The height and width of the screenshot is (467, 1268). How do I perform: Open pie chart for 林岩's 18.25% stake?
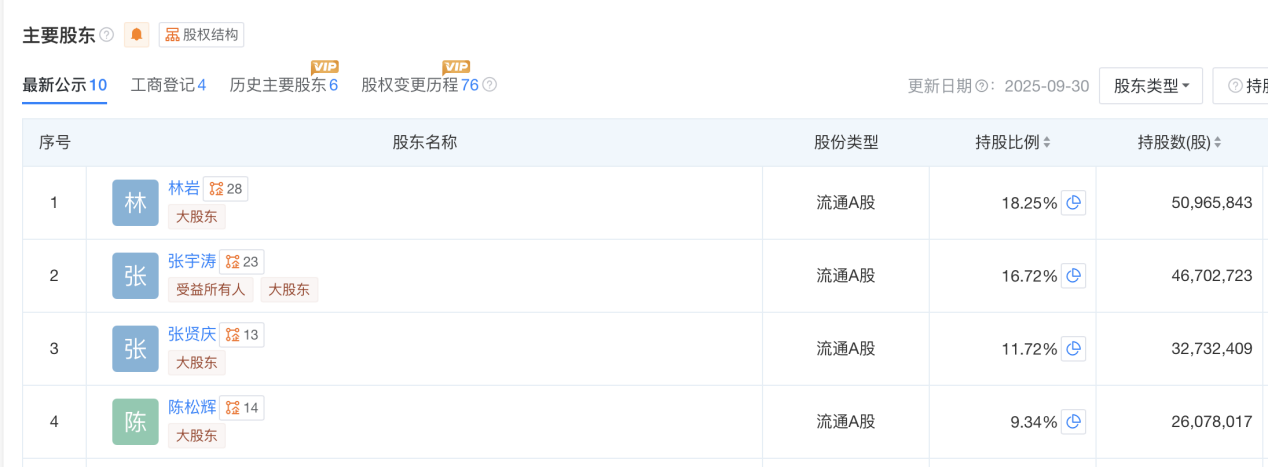point(1073,203)
